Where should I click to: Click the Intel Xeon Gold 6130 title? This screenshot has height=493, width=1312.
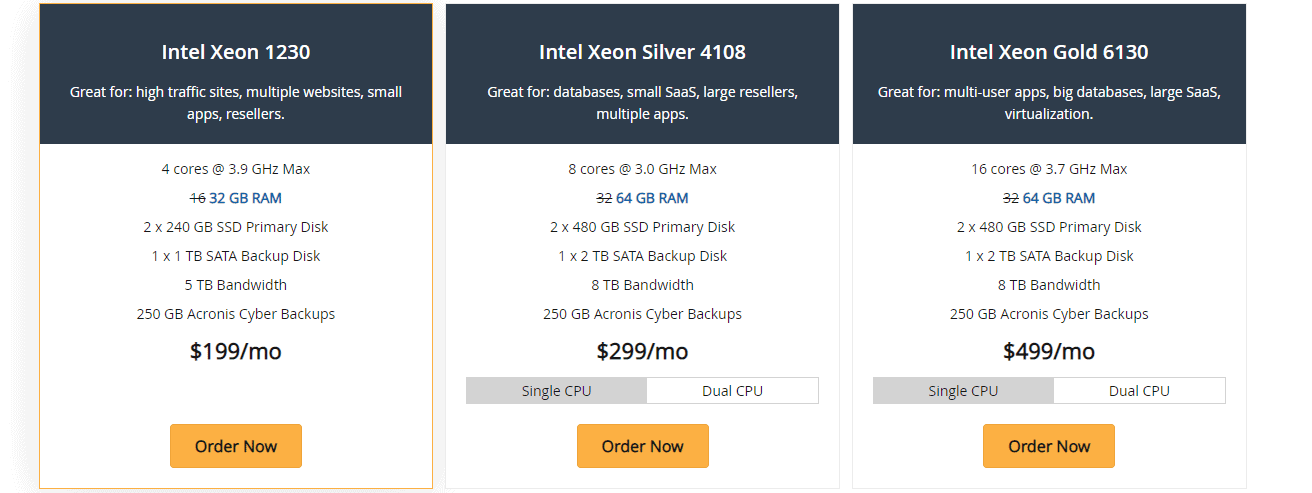tap(1049, 52)
